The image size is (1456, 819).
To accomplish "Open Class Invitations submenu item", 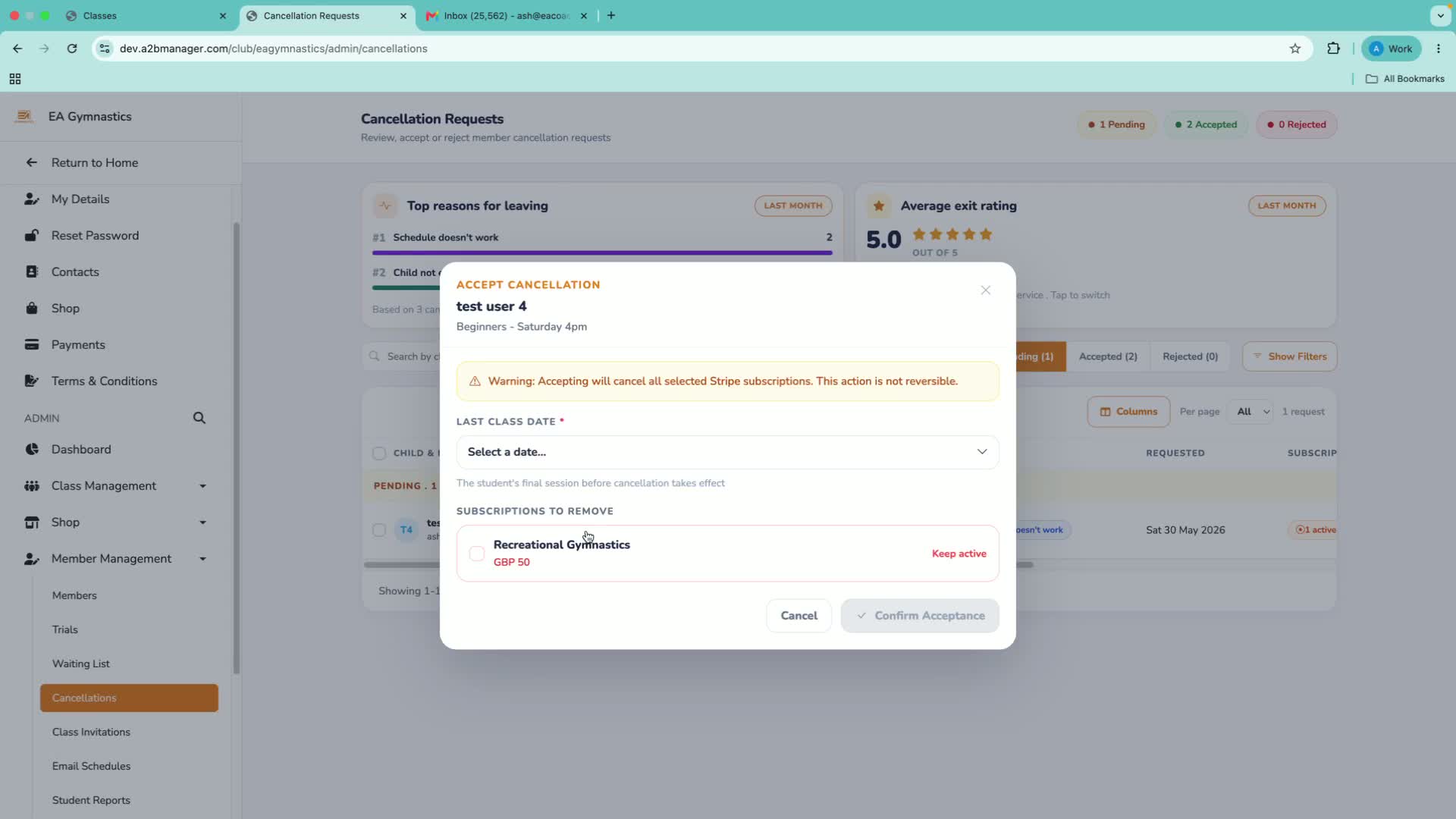I will (x=91, y=732).
